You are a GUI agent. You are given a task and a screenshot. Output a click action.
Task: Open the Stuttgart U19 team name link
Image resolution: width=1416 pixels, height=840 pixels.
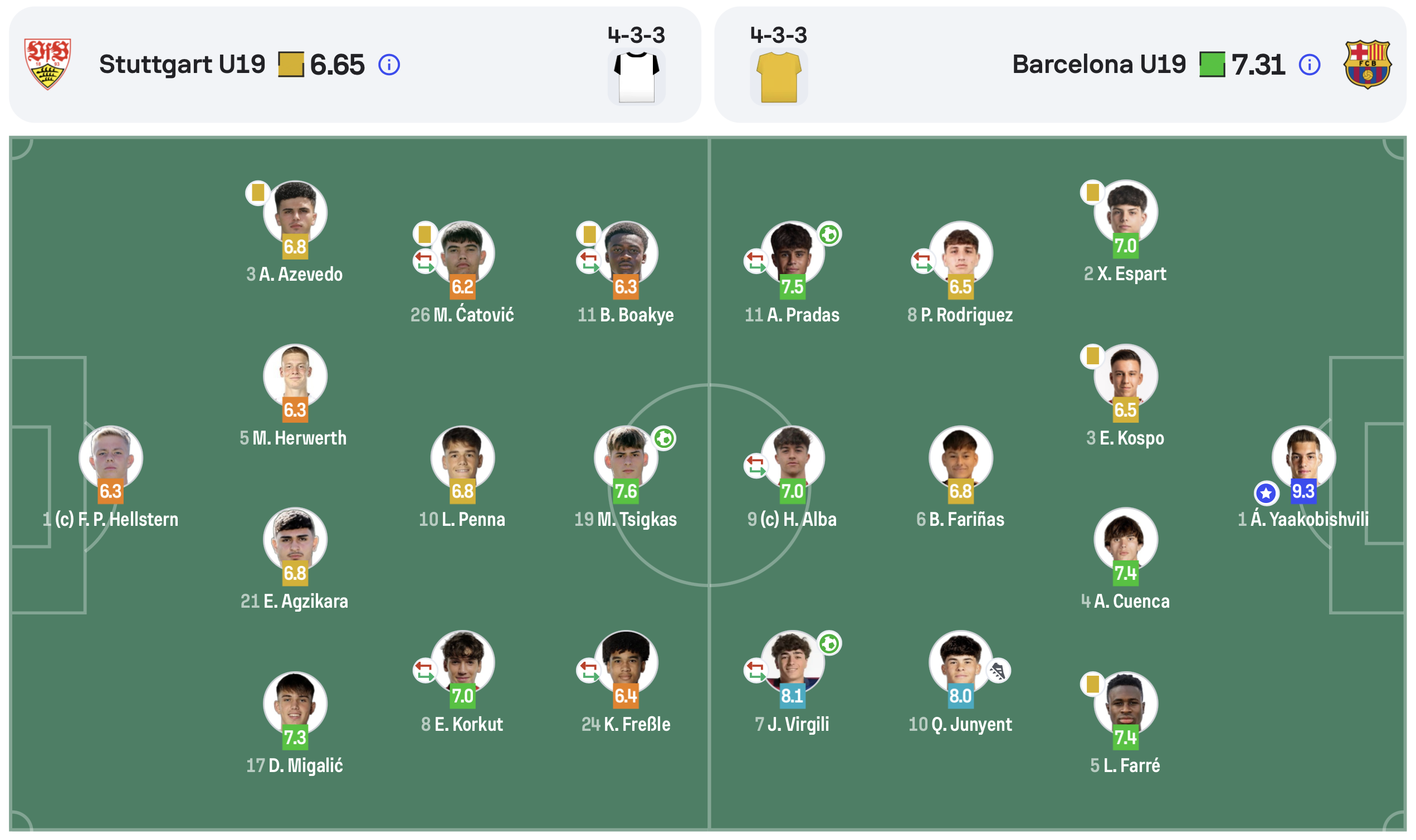182,64
